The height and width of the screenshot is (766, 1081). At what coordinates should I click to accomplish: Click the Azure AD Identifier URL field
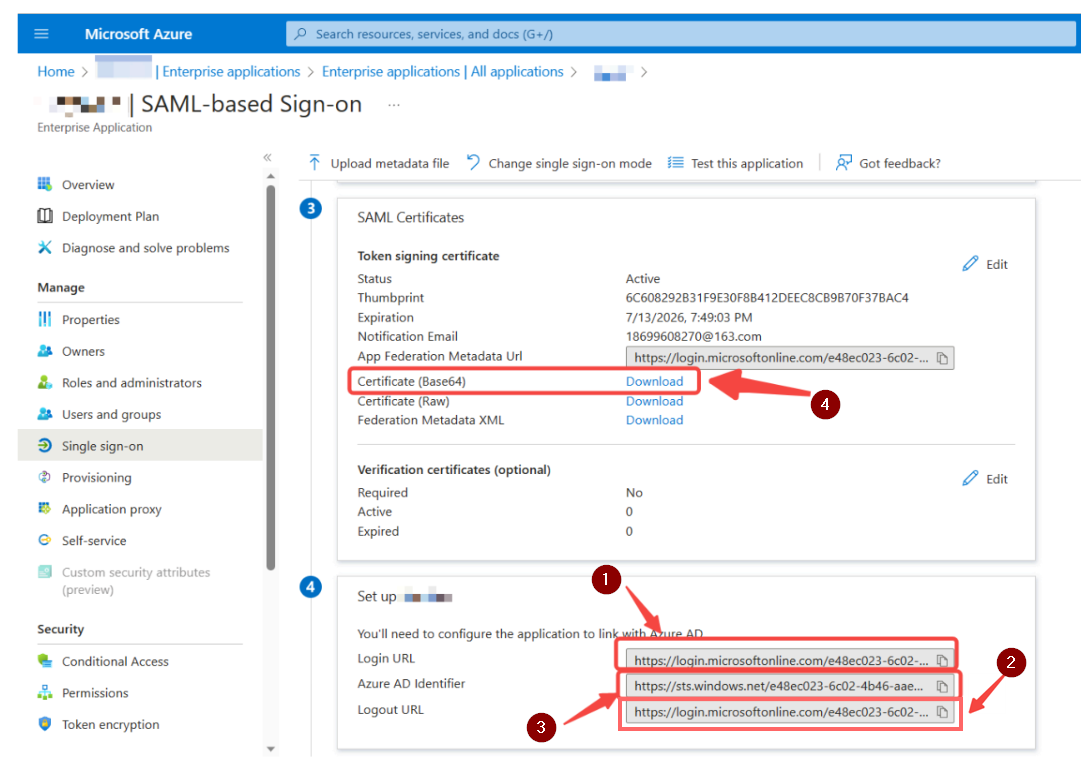[790, 686]
